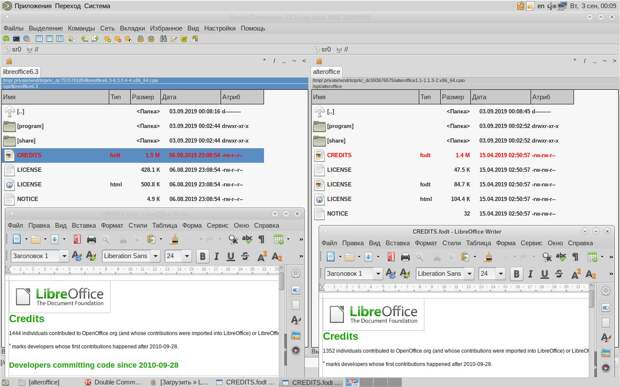This screenshot has height=387, width=620.
Task: Click Spellcheck abc icon in left Writer
Action: coord(247,239)
